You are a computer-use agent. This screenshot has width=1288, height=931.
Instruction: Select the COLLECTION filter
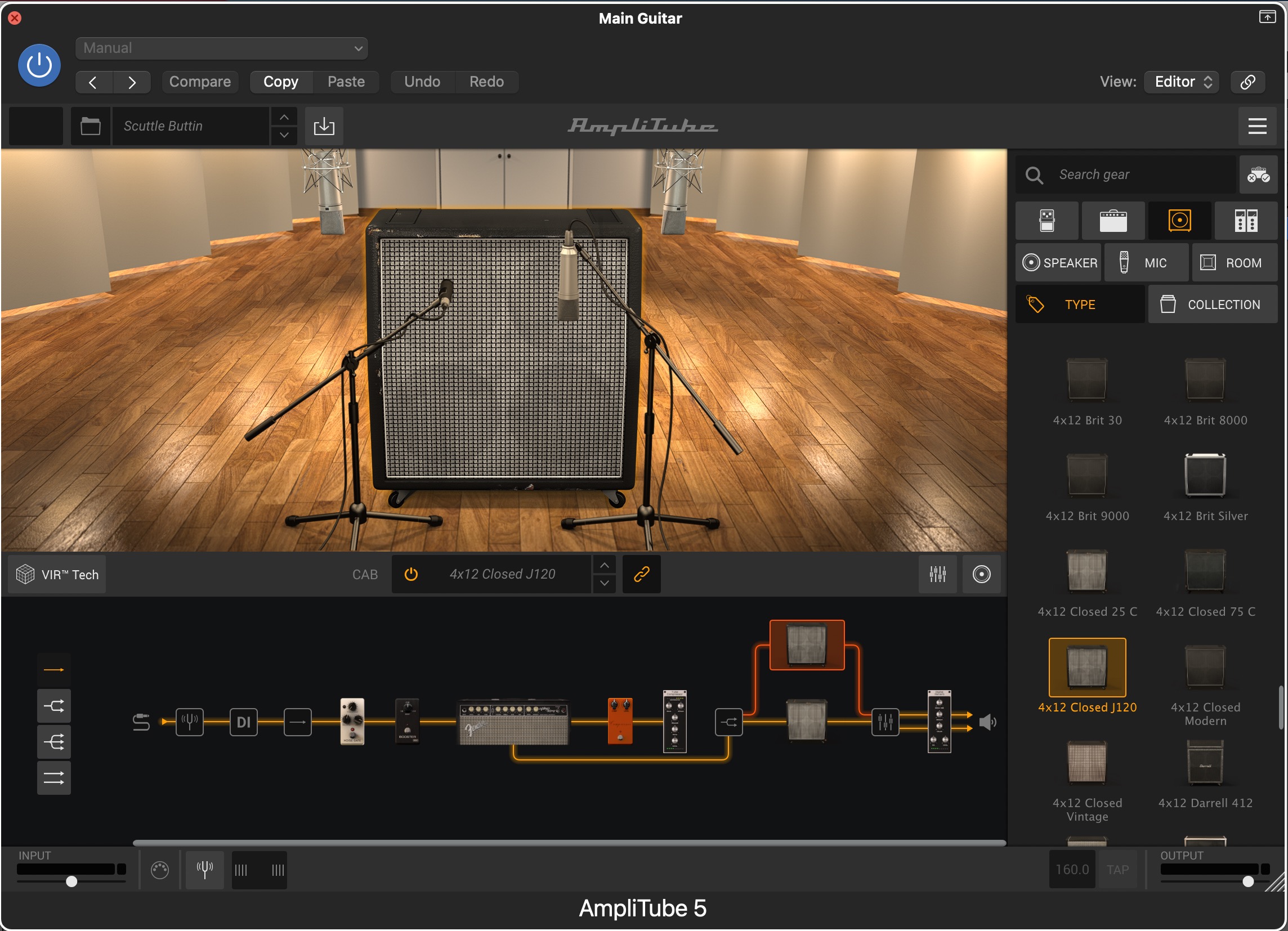tap(1213, 305)
